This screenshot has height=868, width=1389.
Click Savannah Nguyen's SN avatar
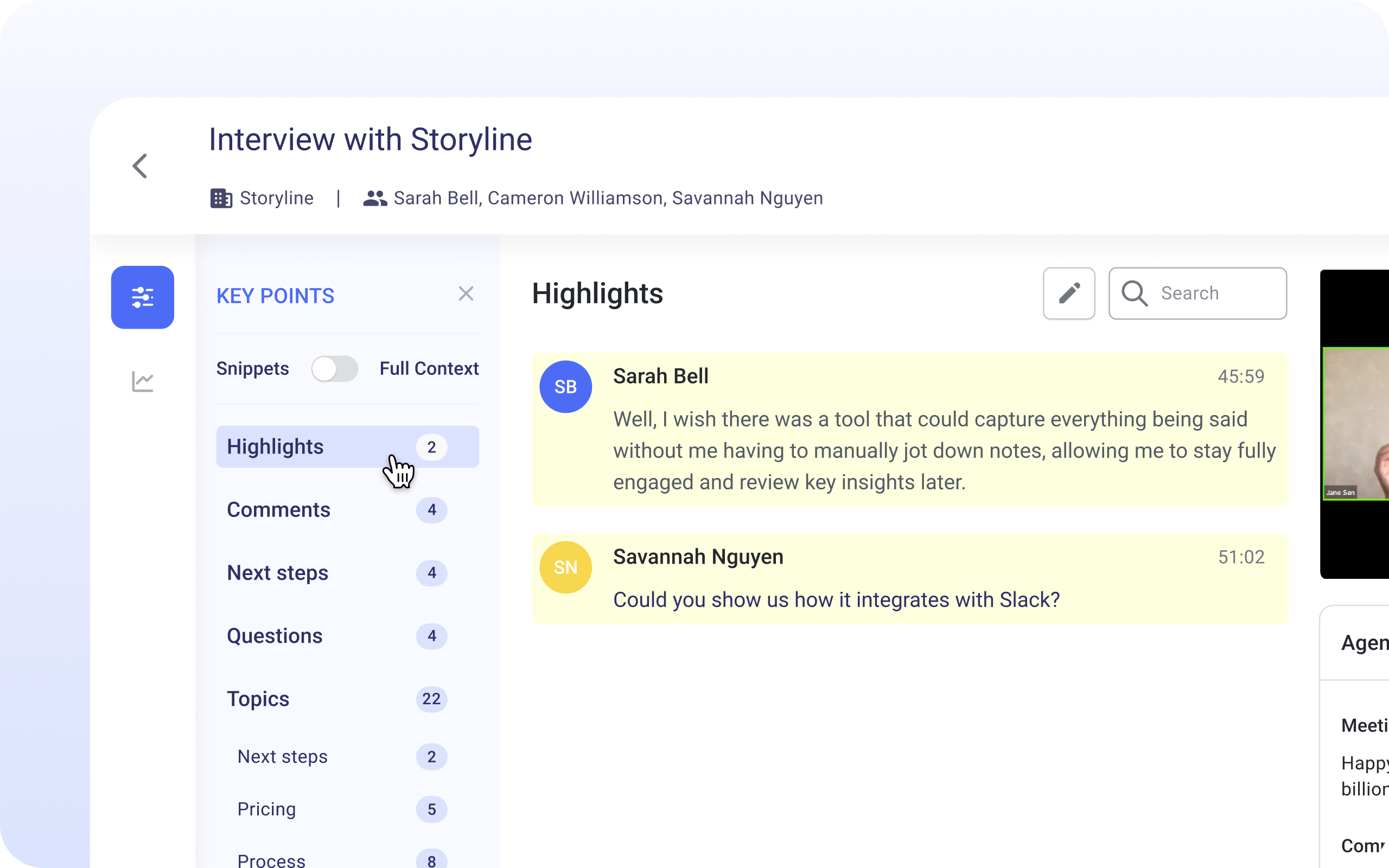(x=565, y=568)
